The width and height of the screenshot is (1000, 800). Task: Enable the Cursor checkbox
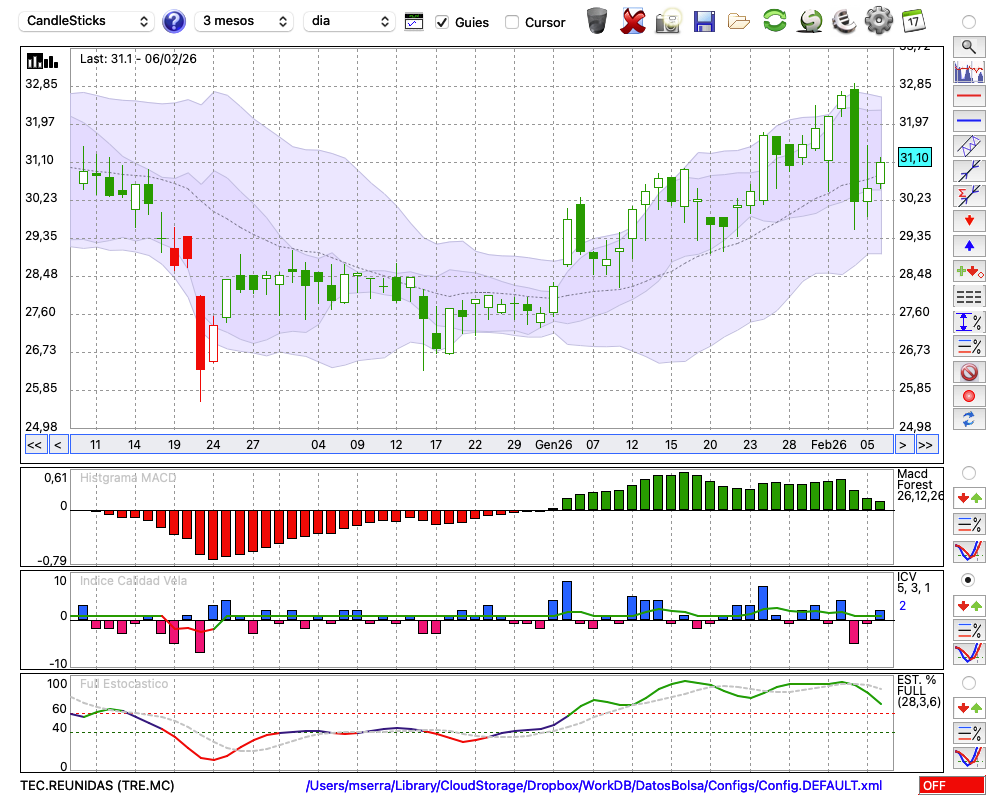pyautogui.click(x=511, y=22)
